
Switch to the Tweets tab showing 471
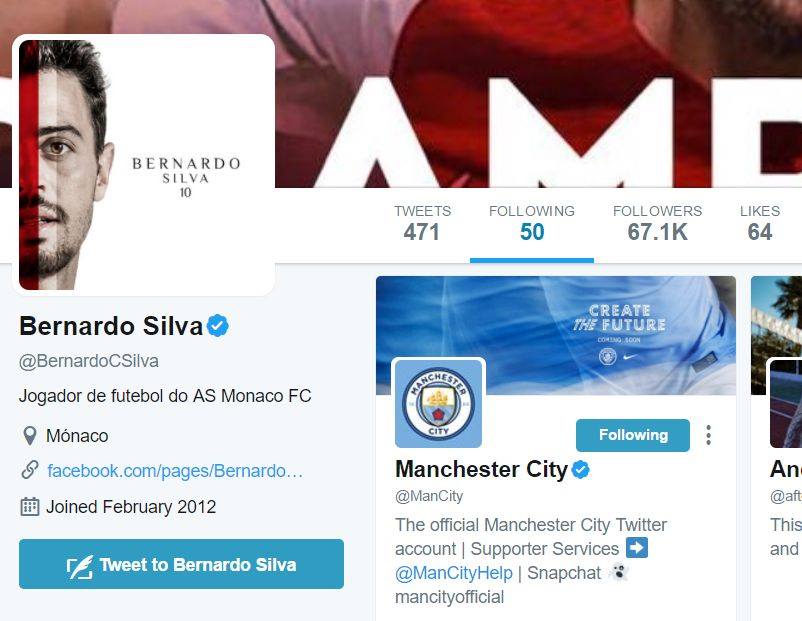(x=422, y=224)
